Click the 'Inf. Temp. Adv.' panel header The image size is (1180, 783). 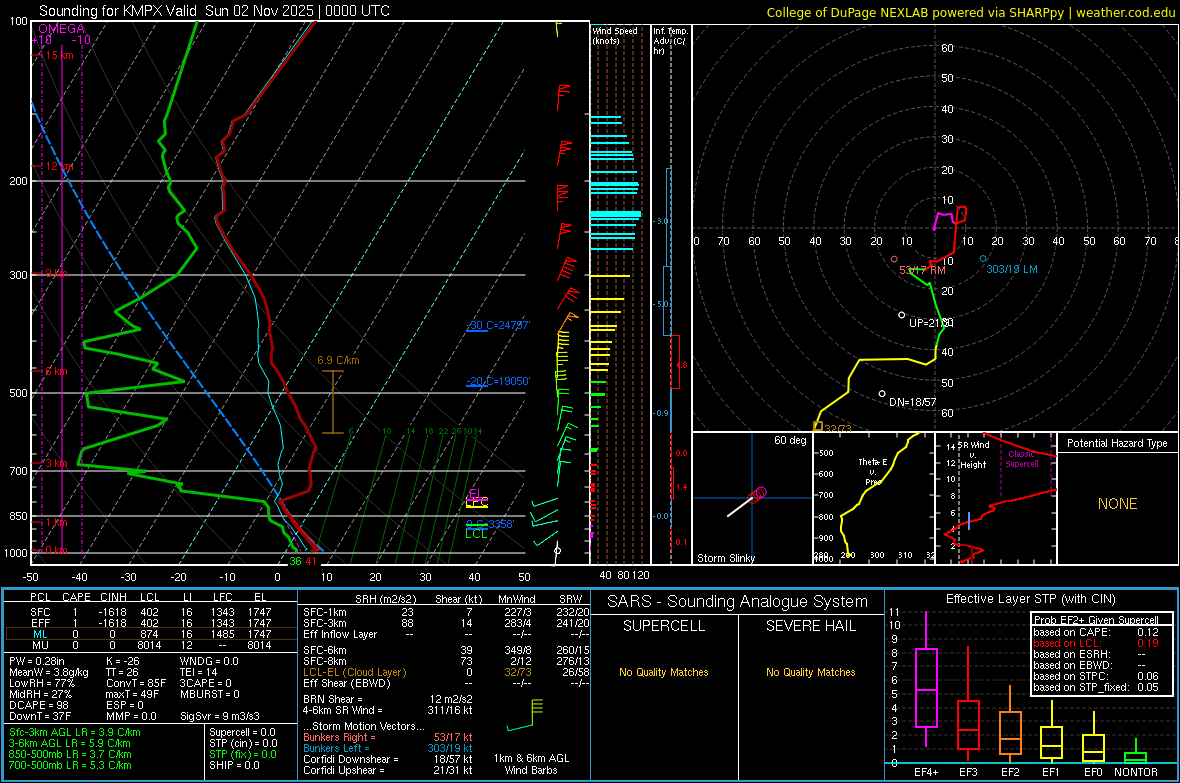(670, 41)
